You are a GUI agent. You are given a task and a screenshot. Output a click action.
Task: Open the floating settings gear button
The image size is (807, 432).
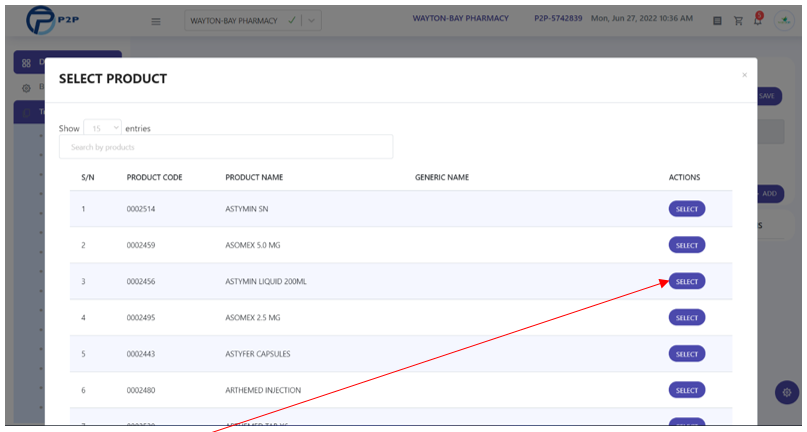click(x=787, y=392)
